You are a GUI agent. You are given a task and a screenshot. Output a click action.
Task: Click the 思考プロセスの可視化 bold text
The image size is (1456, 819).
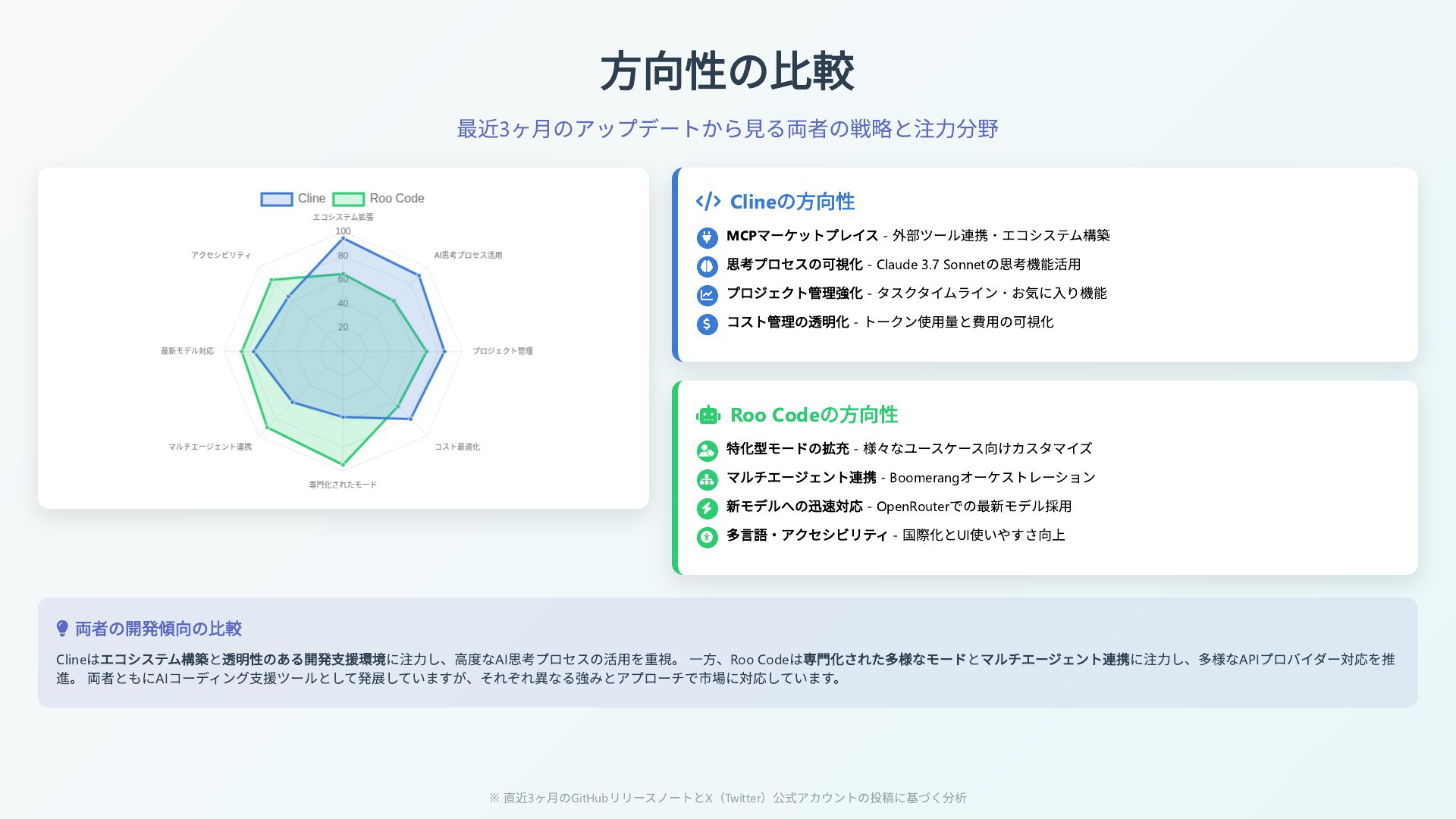795,265
